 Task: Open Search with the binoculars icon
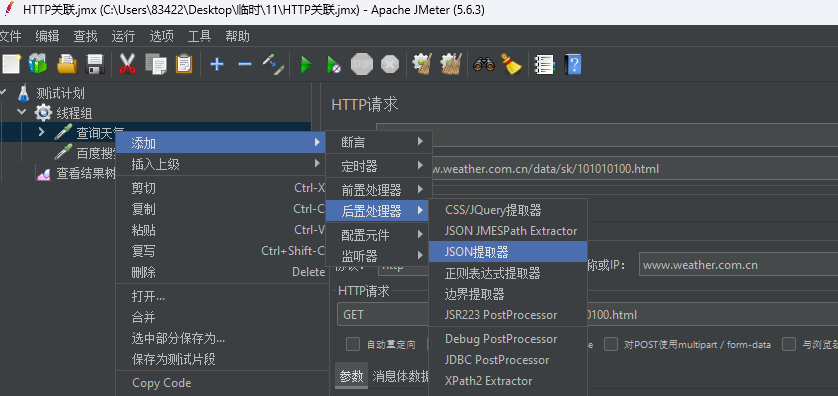484,65
